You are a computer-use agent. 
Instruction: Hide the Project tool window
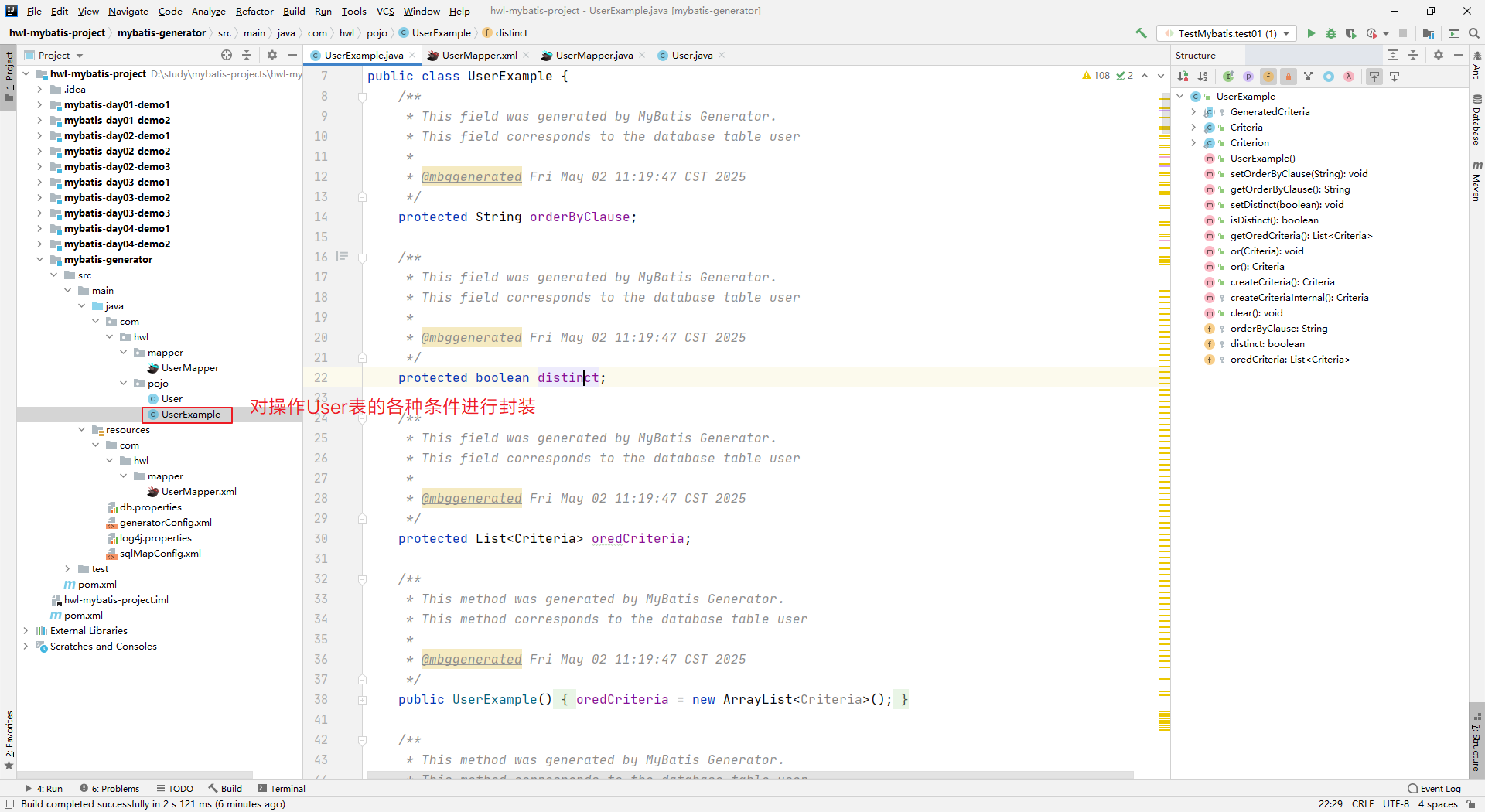[x=292, y=55]
